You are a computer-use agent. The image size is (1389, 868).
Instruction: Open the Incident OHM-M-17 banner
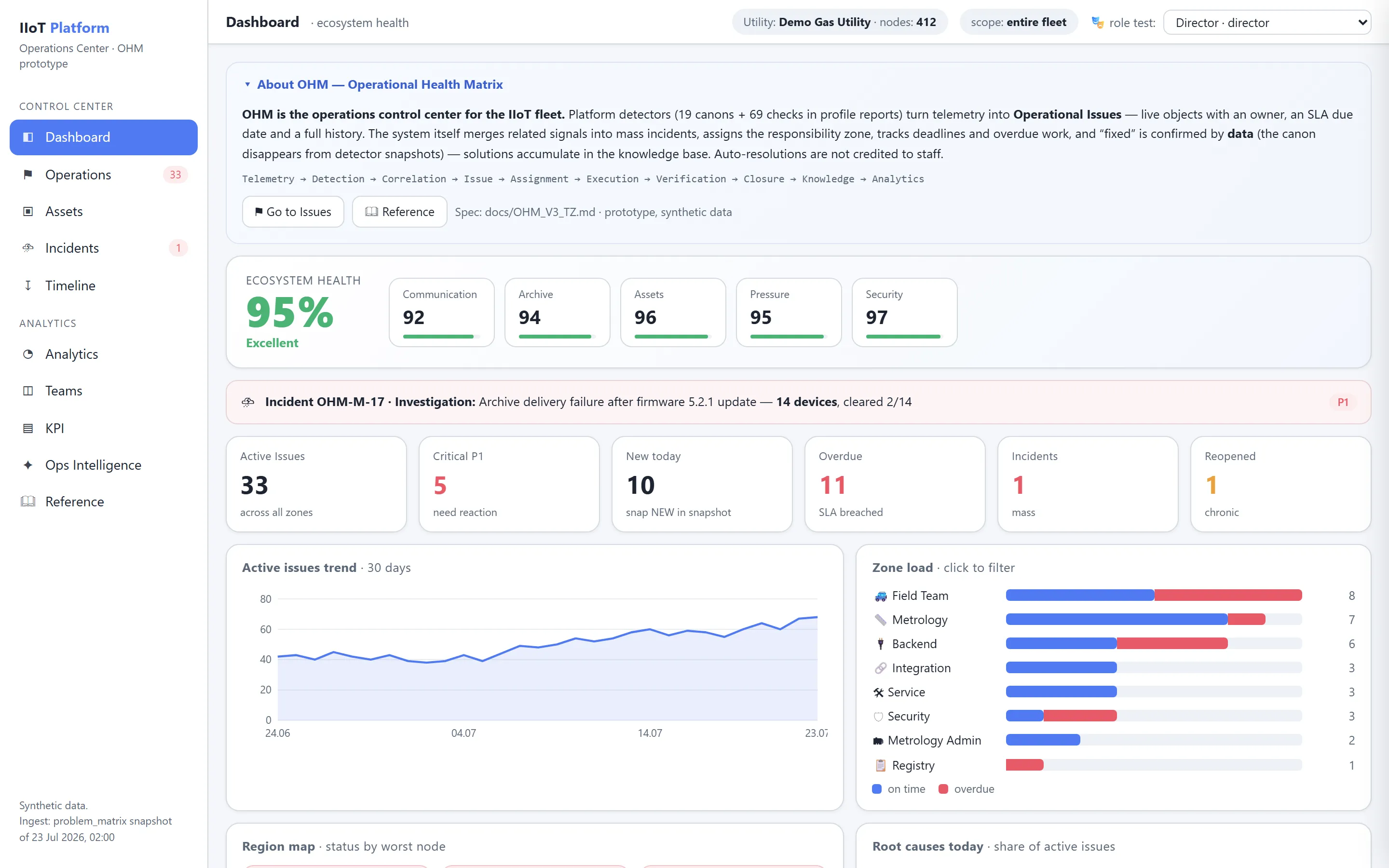(798, 402)
